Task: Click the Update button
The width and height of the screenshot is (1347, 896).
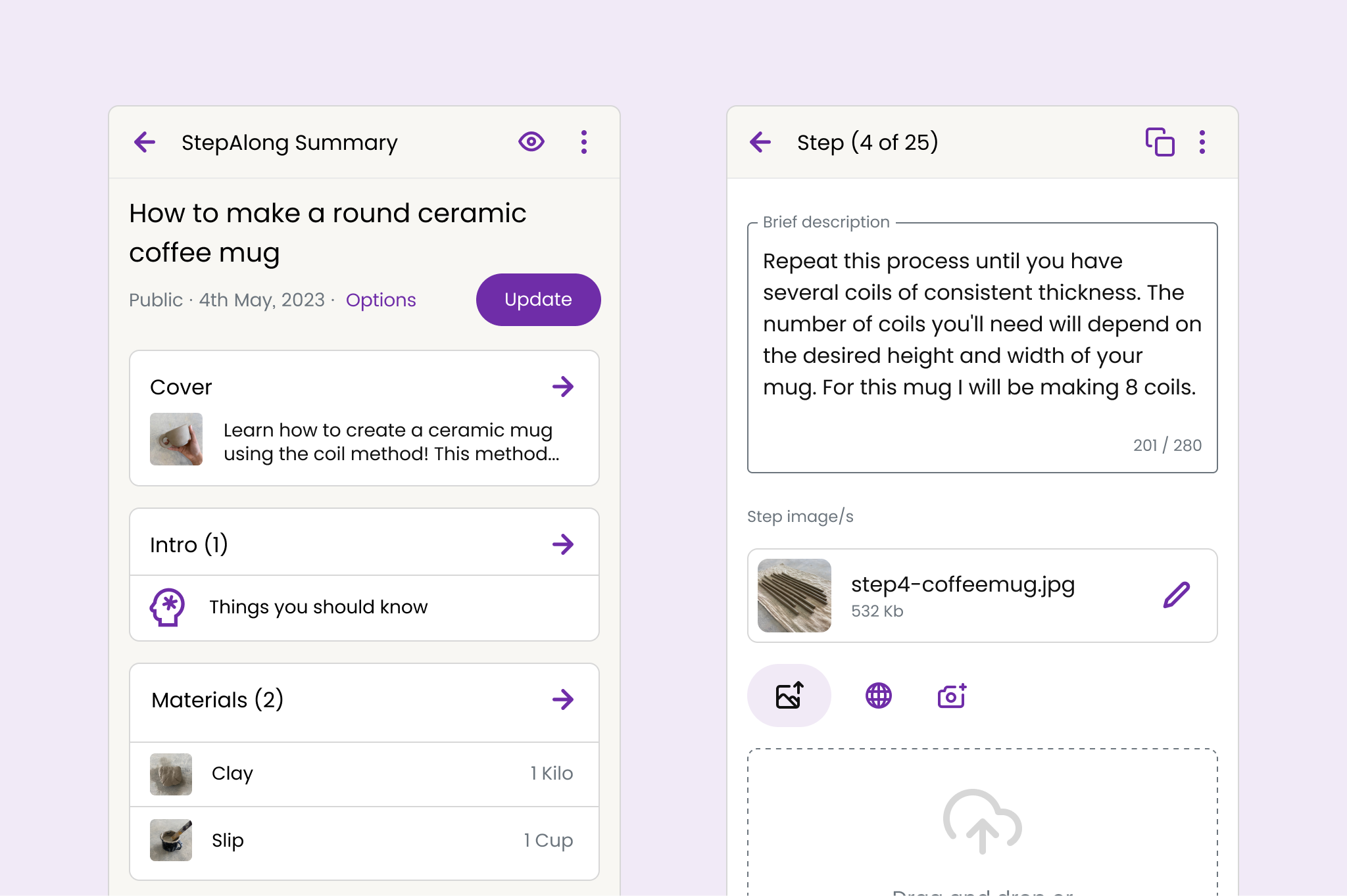Action: pos(538,300)
